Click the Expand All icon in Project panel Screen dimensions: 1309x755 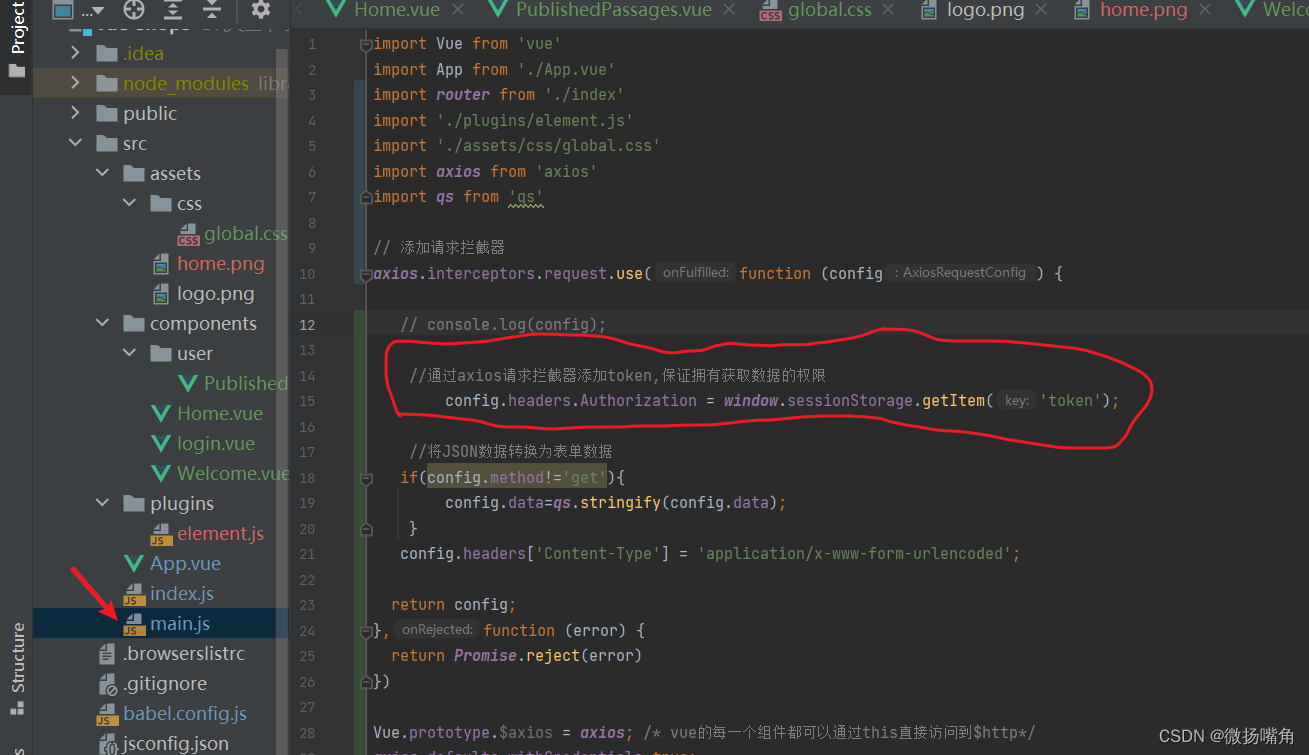(173, 10)
